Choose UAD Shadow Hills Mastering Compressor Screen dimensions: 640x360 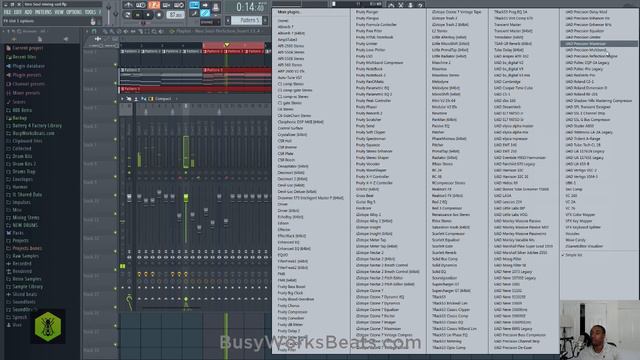tap(599, 100)
